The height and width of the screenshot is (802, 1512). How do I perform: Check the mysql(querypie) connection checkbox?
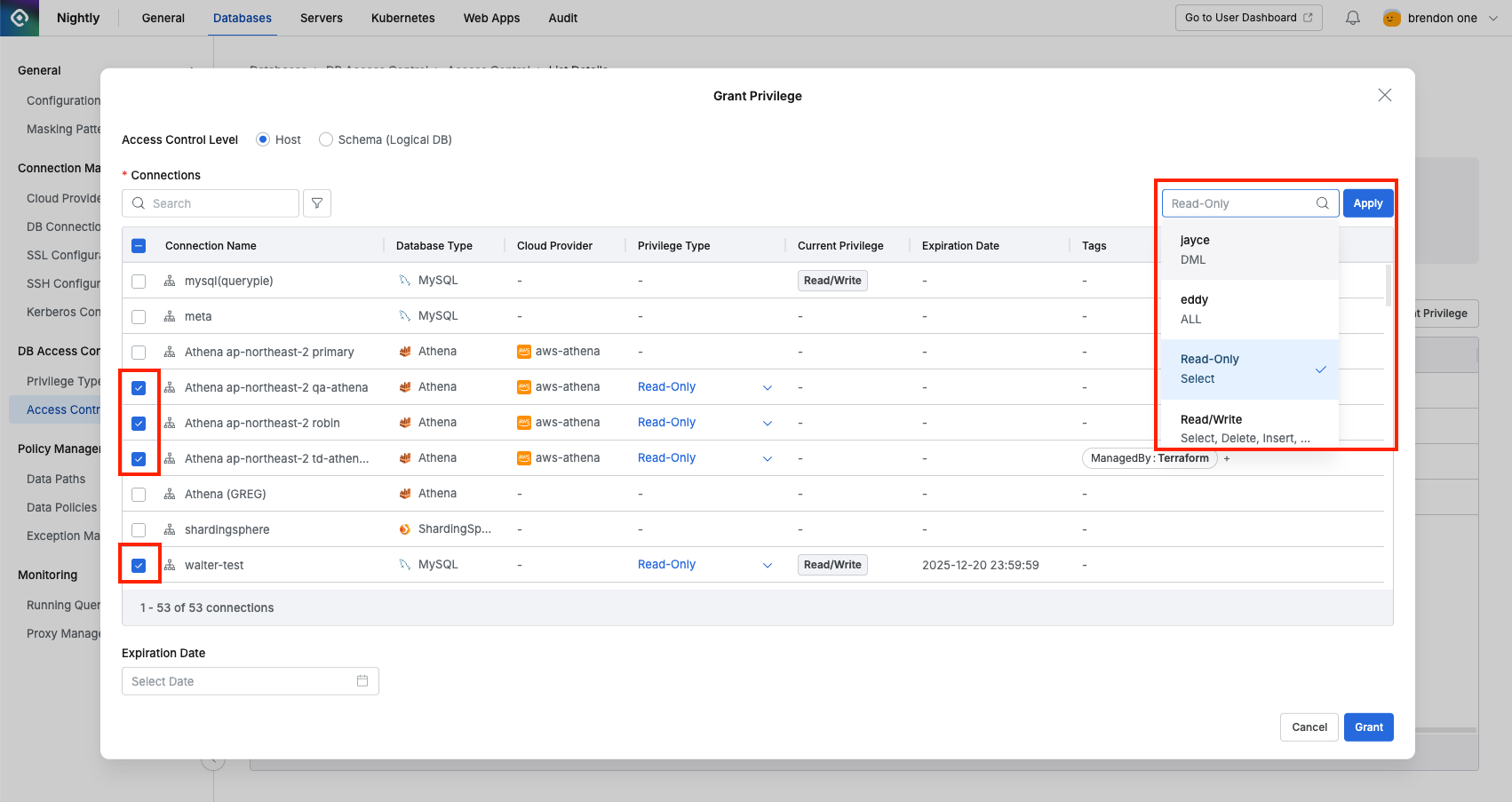(x=139, y=282)
